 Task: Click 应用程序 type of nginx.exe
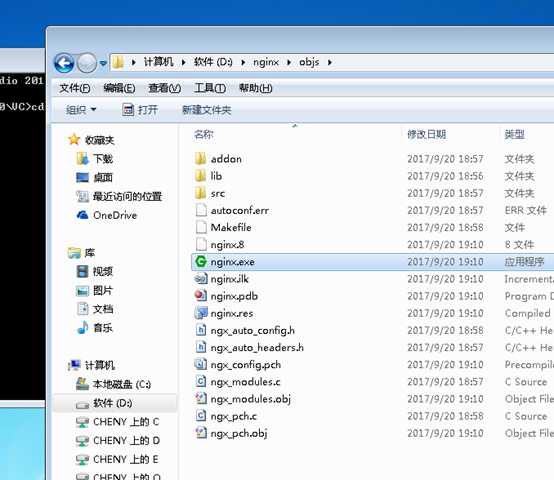click(x=524, y=262)
